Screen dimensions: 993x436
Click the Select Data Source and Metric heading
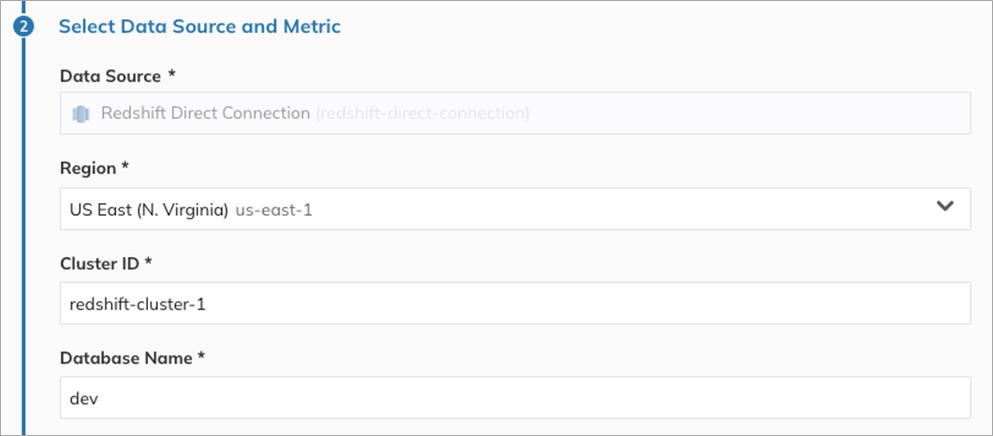[x=200, y=27]
